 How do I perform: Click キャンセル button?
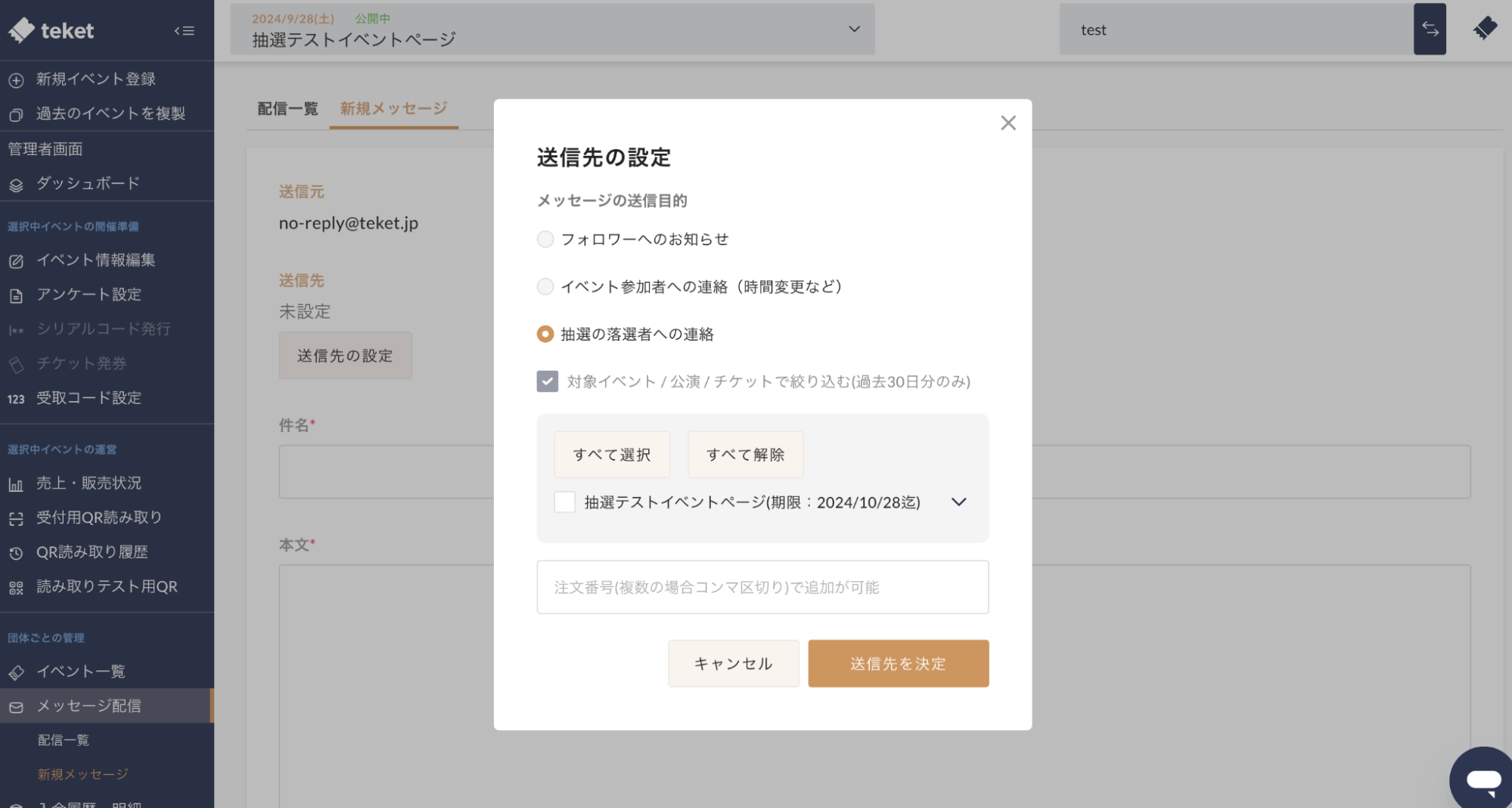tap(733, 663)
